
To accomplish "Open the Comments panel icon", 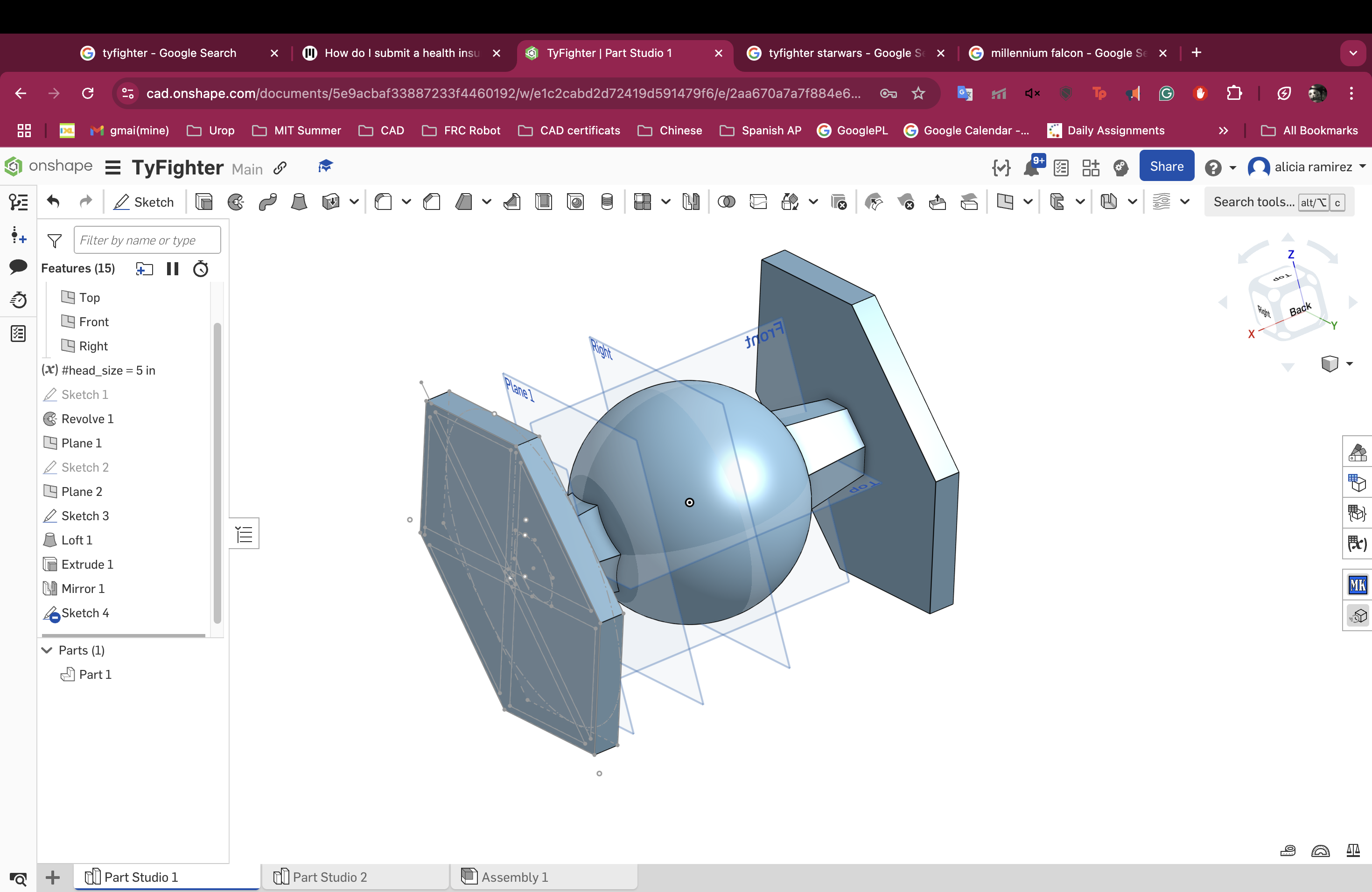I will 19,267.
